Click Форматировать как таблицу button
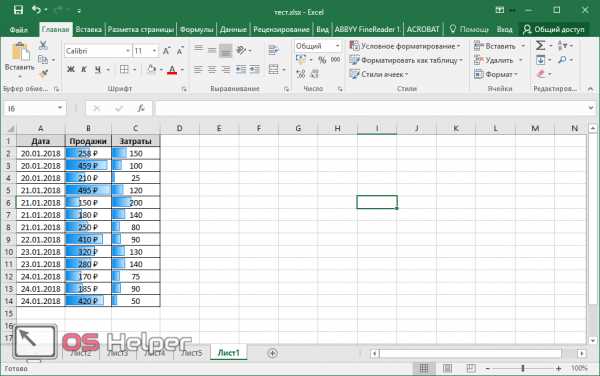The height and width of the screenshot is (376, 600). (406, 60)
